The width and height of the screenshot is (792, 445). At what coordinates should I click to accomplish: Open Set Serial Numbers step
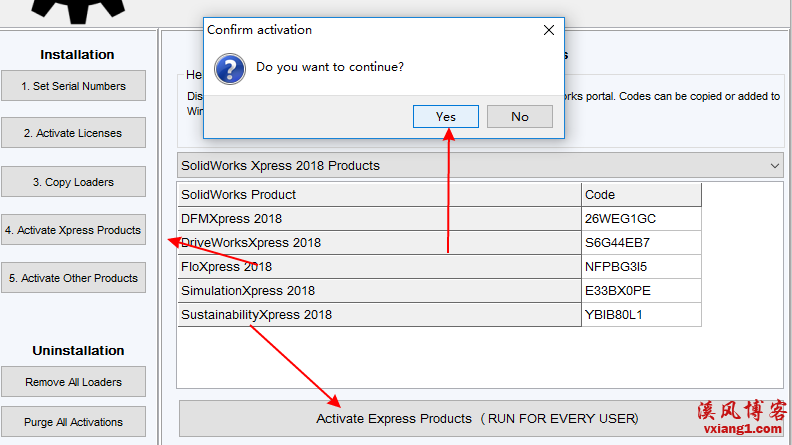pyautogui.click(x=73, y=86)
